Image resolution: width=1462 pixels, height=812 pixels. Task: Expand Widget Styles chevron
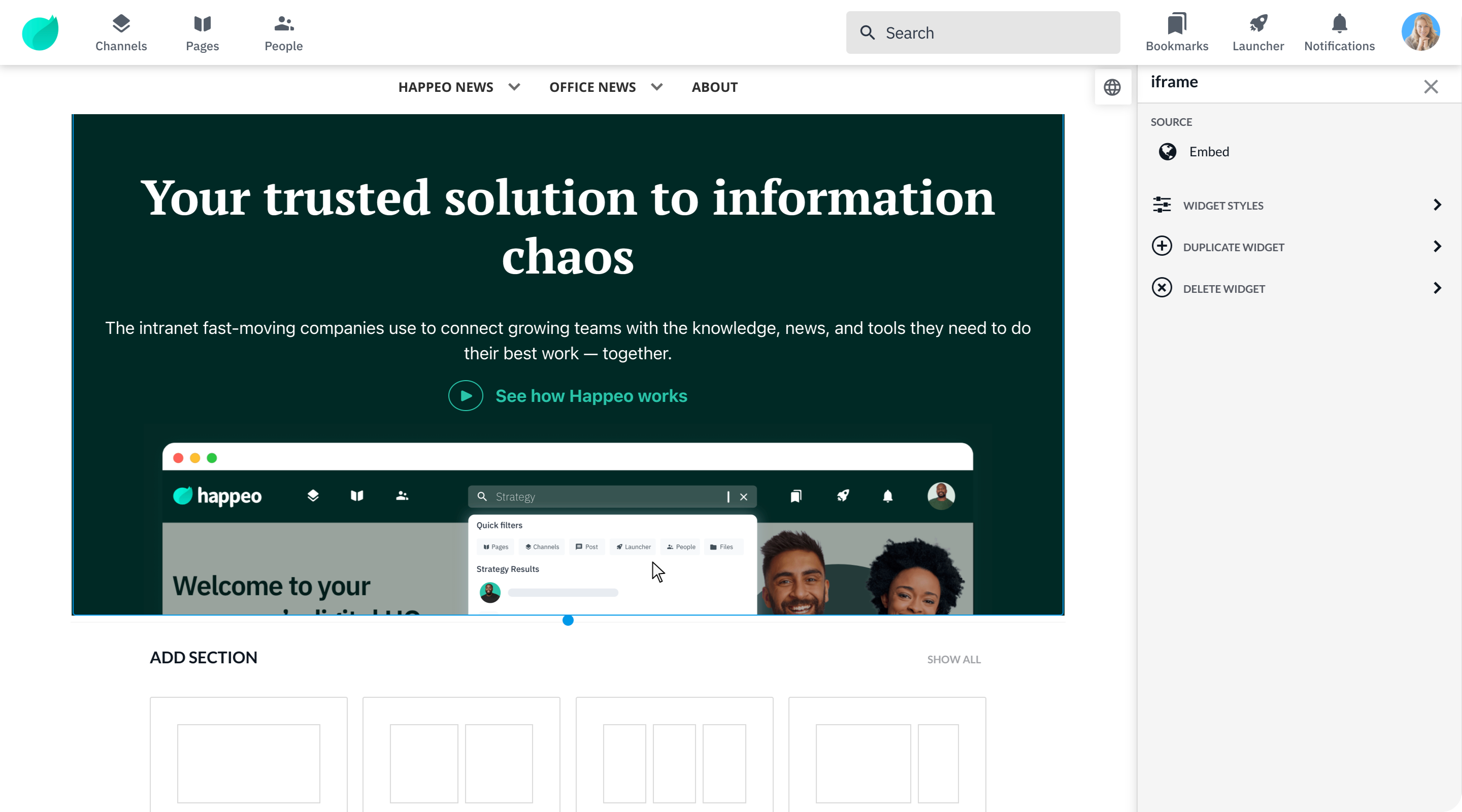[1437, 205]
